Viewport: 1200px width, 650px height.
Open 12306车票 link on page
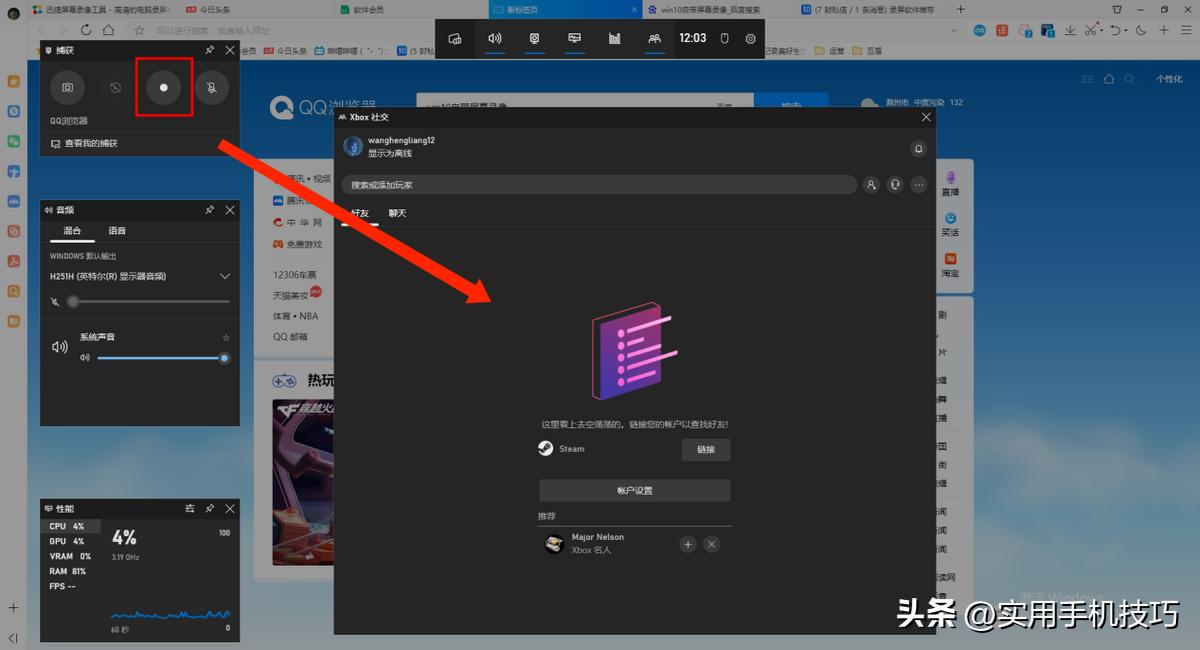coord(293,274)
